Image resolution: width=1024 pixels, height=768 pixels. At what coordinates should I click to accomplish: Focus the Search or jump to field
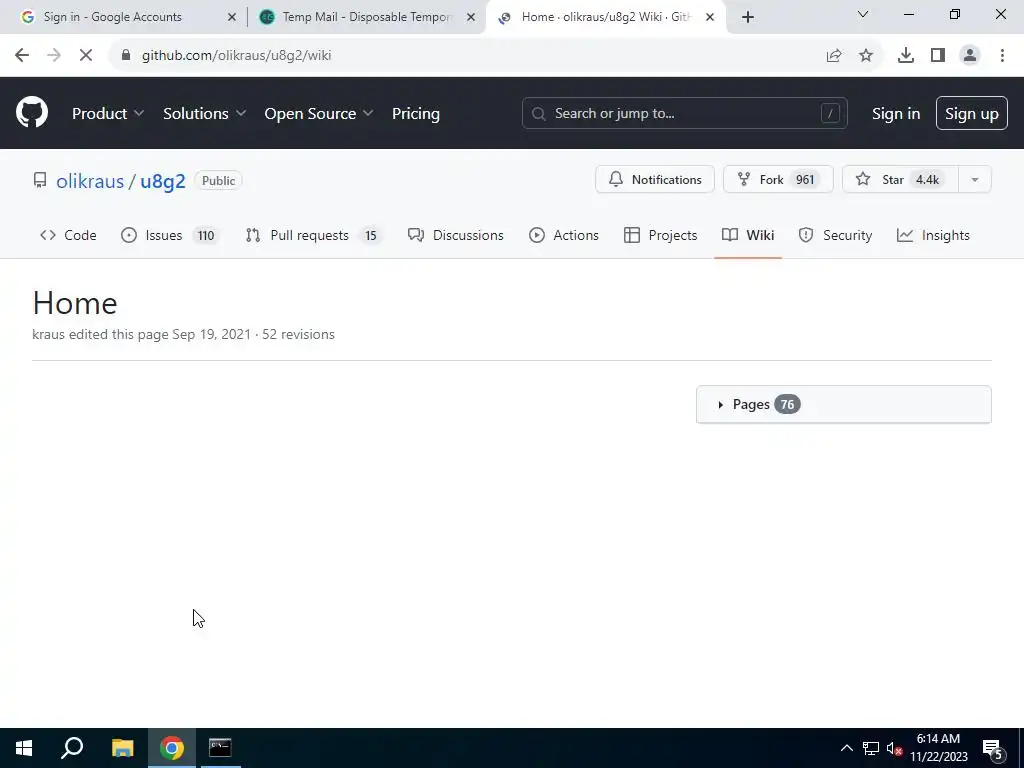684,113
